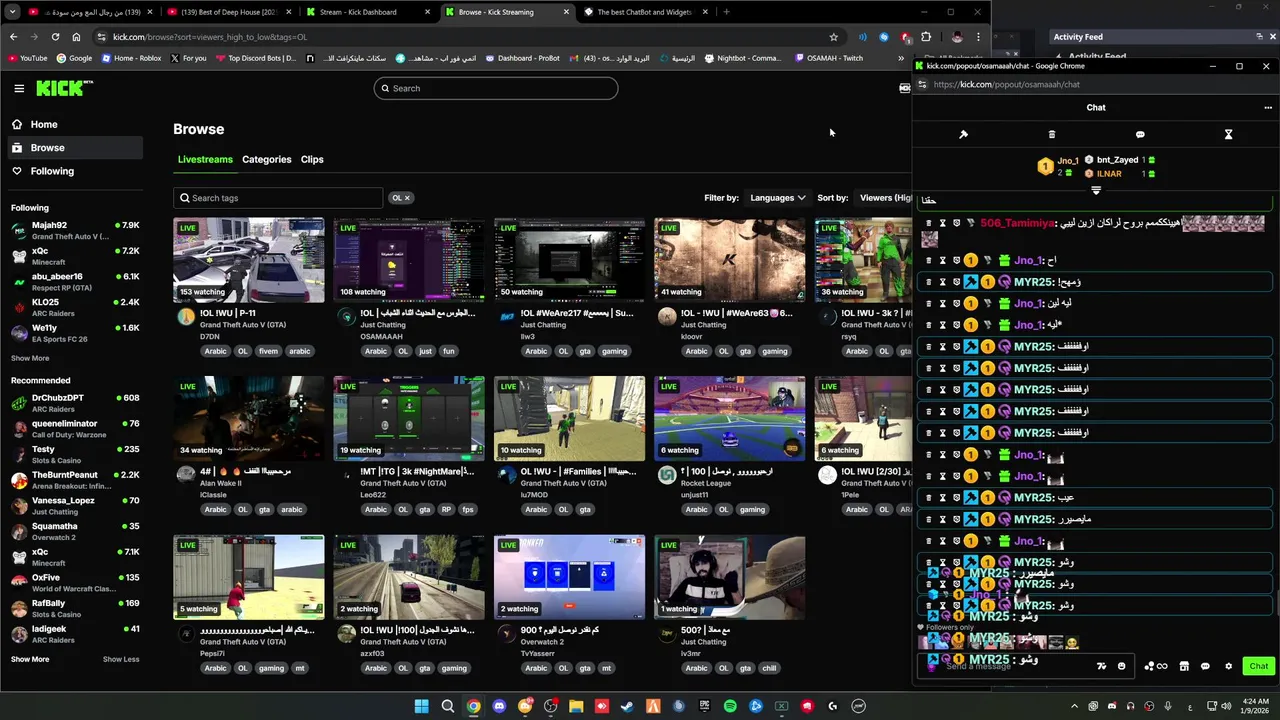Click the green Chat send button

[1258, 666]
